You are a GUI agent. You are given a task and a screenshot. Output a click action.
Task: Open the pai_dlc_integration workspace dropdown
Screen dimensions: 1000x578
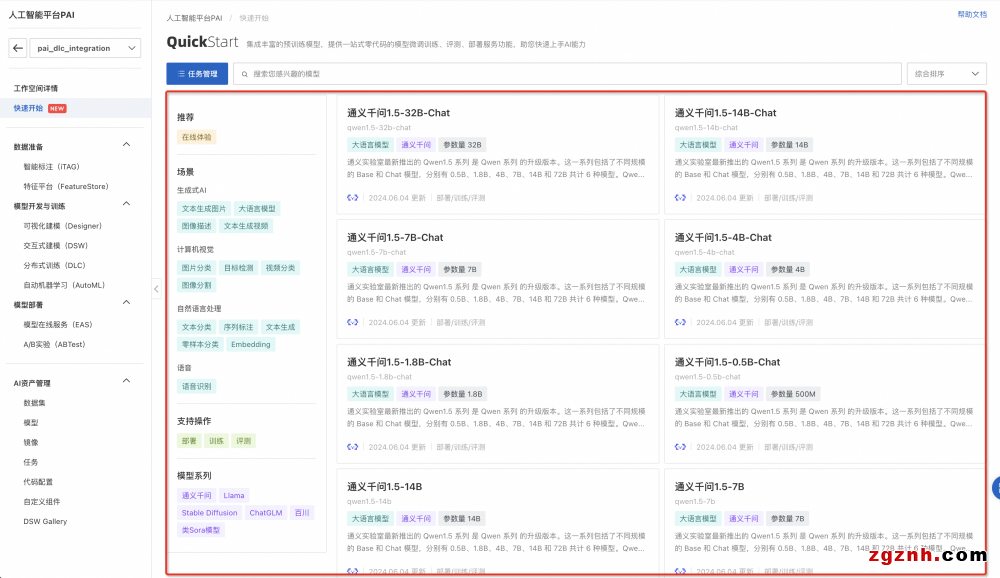(87, 48)
